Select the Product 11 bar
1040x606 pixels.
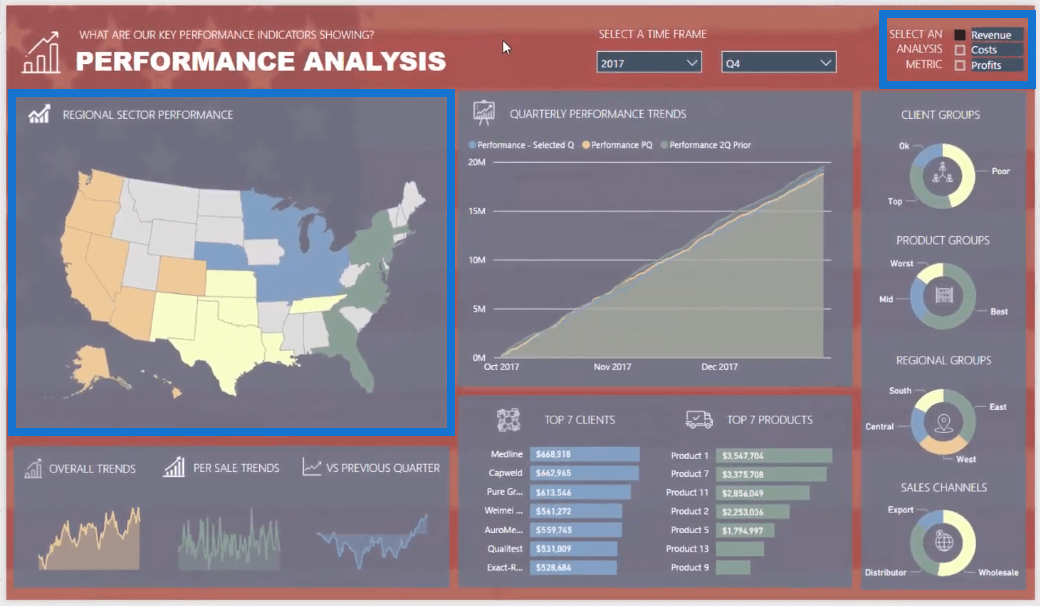point(763,493)
